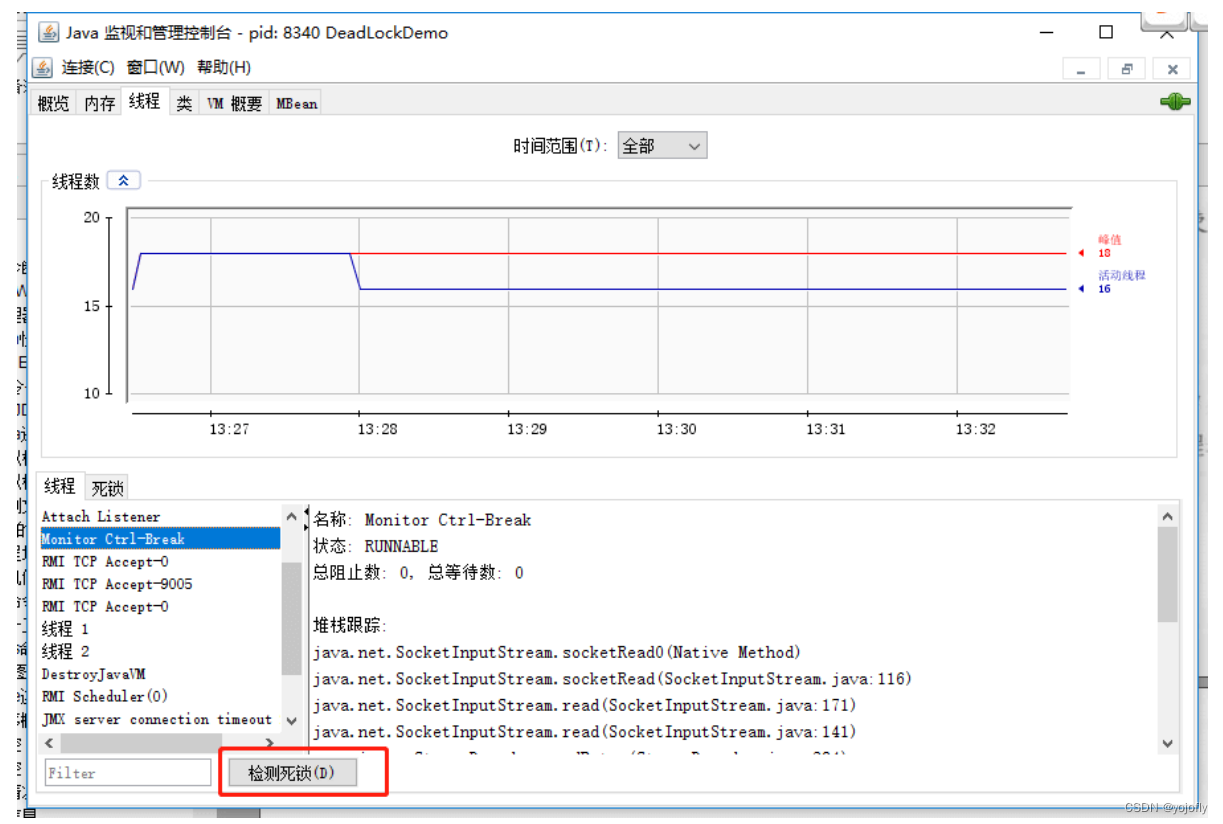The width and height of the screenshot is (1223, 824).
Task: Click the socketRead0(Native Method) stack line
Action: 557,652
